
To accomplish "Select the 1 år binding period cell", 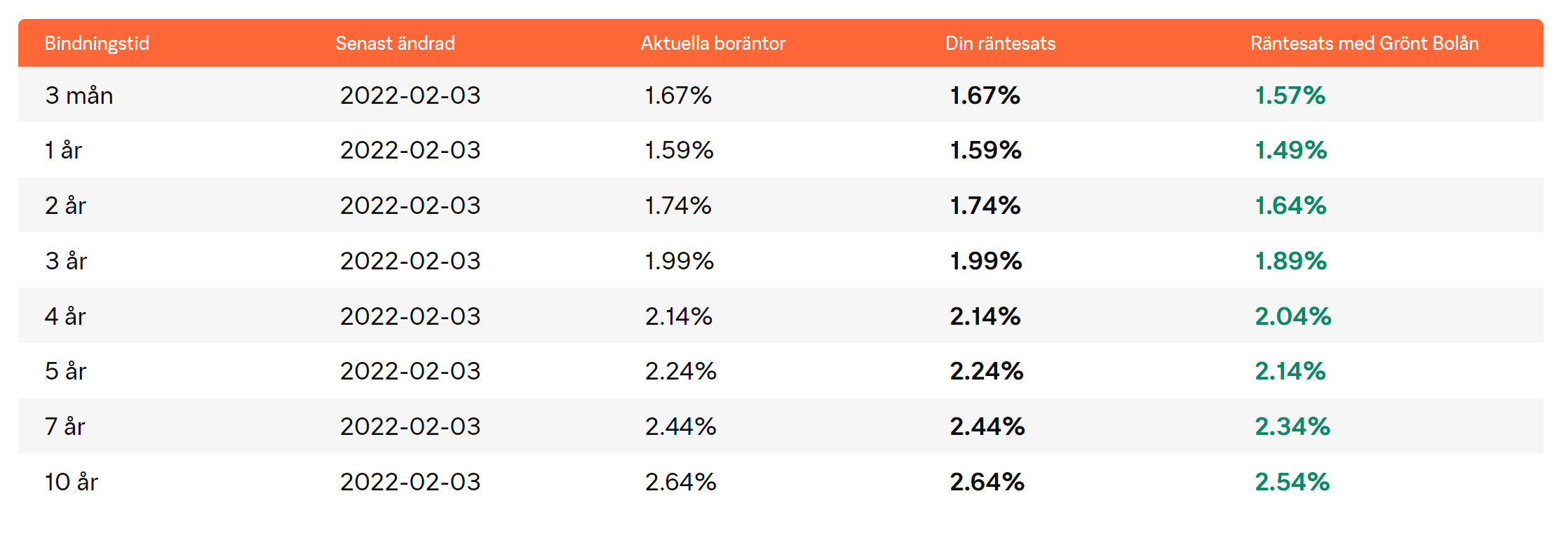I will click(63, 150).
